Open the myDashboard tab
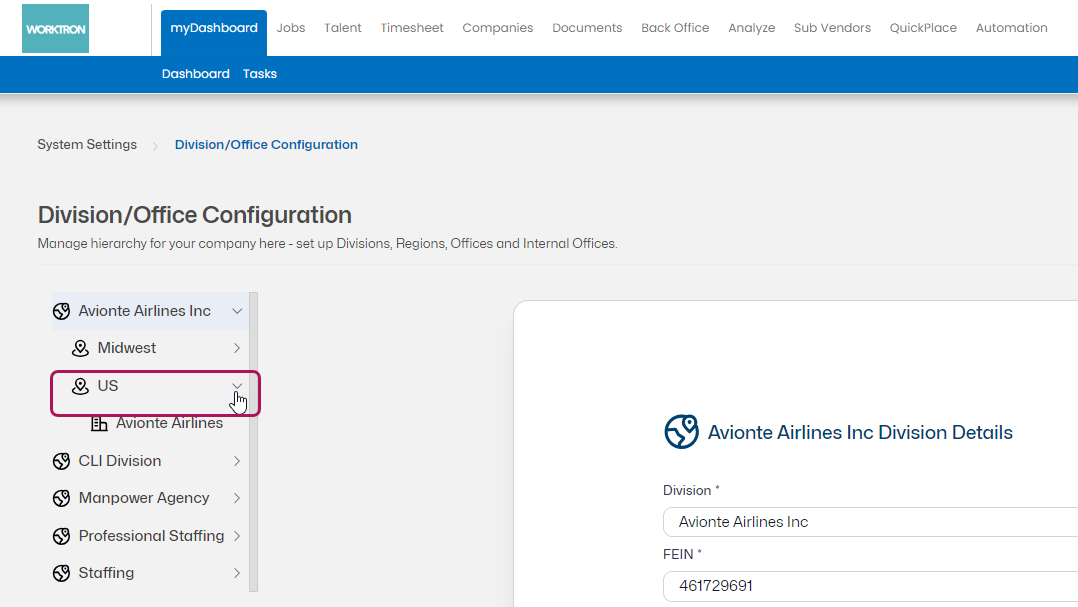Screen dimensions: 1078x607 click(214, 32)
